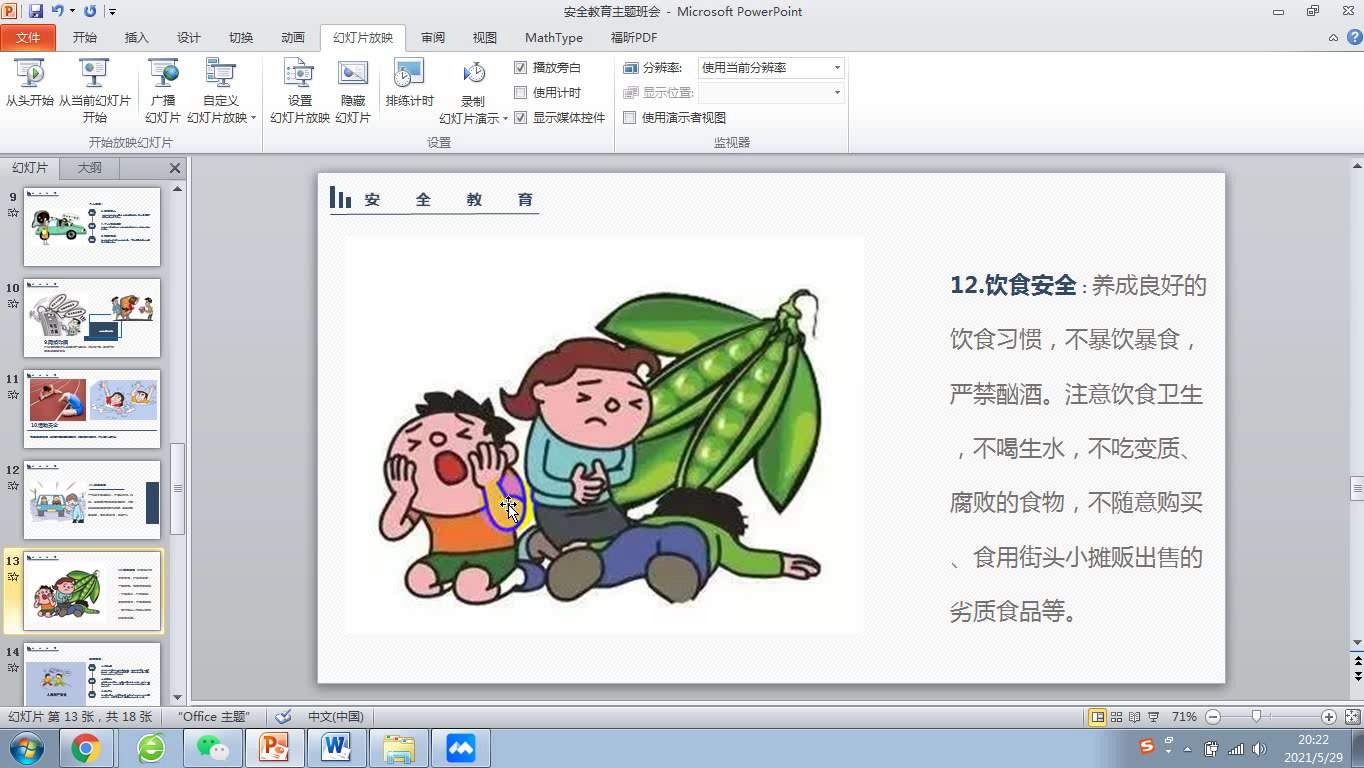Image resolution: width=1364 pixels, height=768 pixels.
Task: Expand the resolution (分辨率) dropdown
Action: 837,68
